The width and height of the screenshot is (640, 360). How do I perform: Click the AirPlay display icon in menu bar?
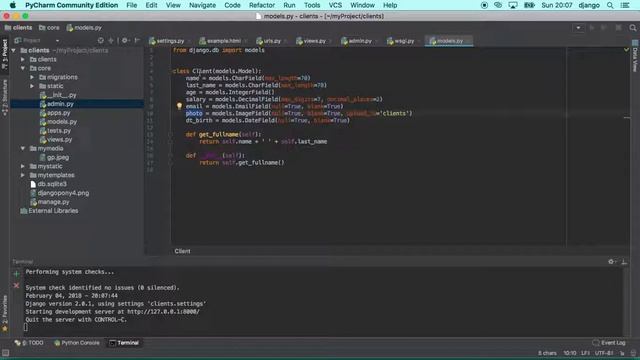pos(513,5)
